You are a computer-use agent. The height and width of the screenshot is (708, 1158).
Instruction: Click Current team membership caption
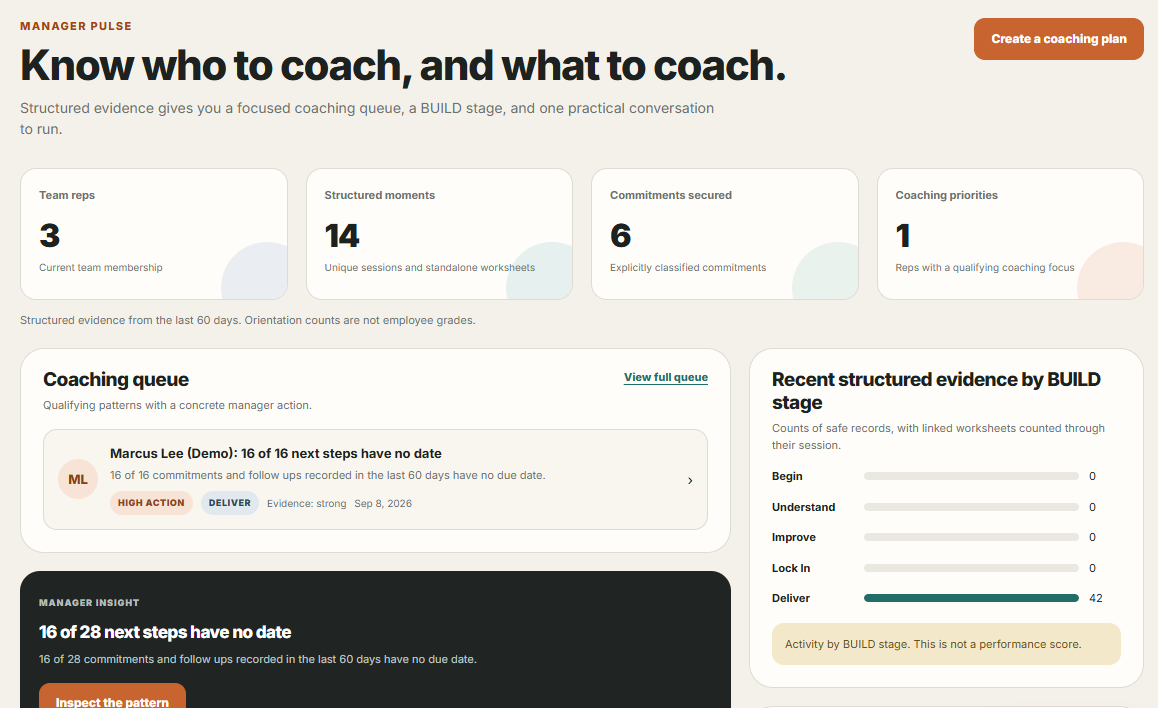(x=101, y=267)
